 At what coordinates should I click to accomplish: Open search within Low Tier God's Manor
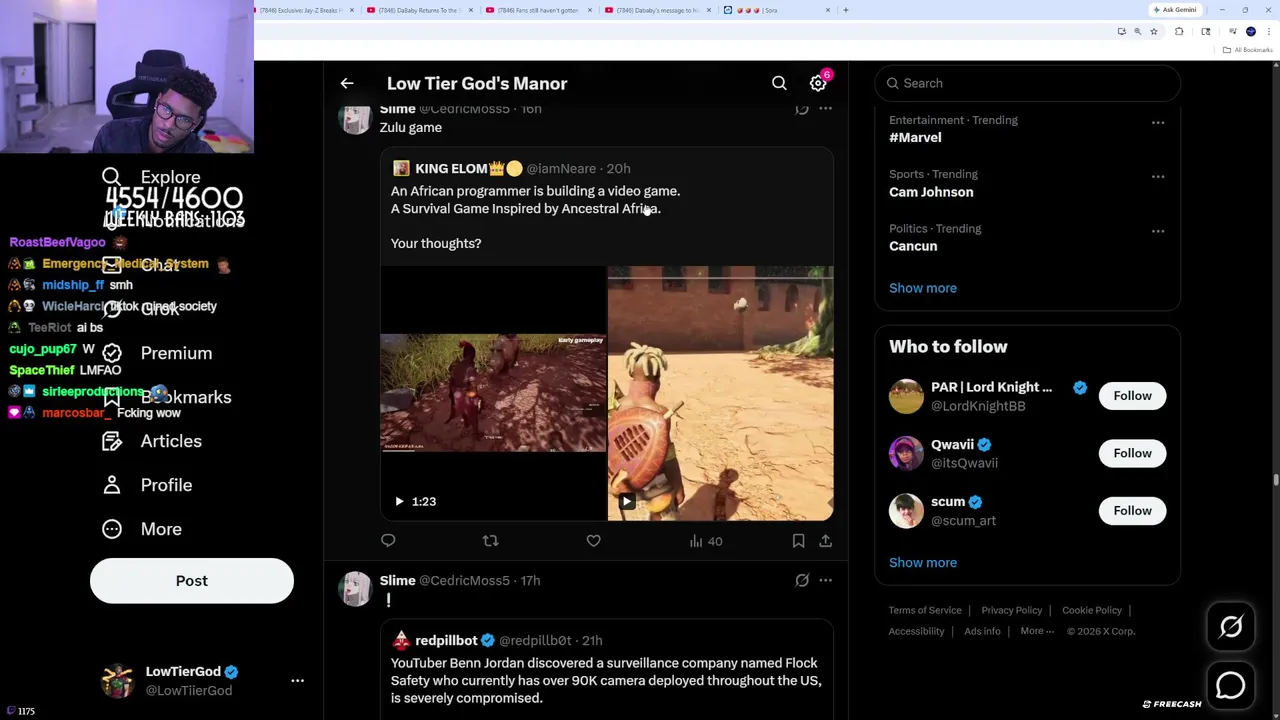pos(779,84)
